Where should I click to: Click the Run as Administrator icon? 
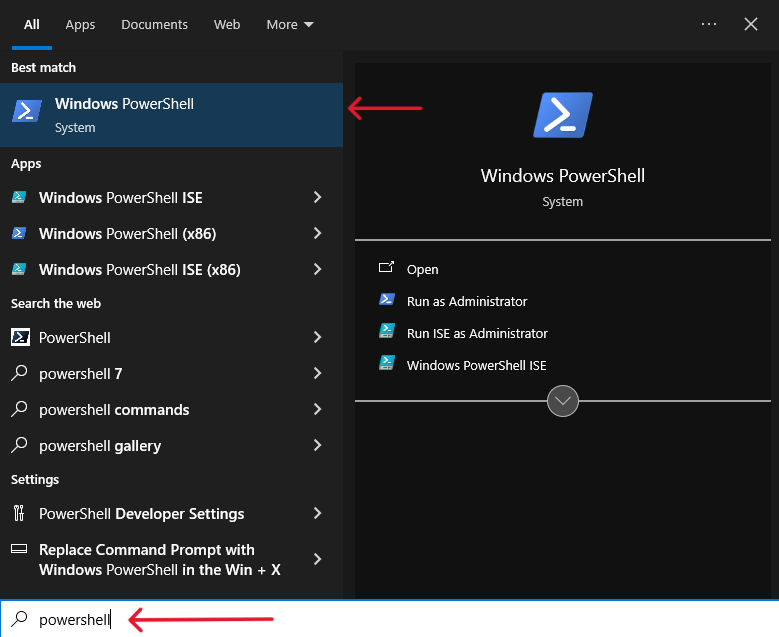pos(387,299)
